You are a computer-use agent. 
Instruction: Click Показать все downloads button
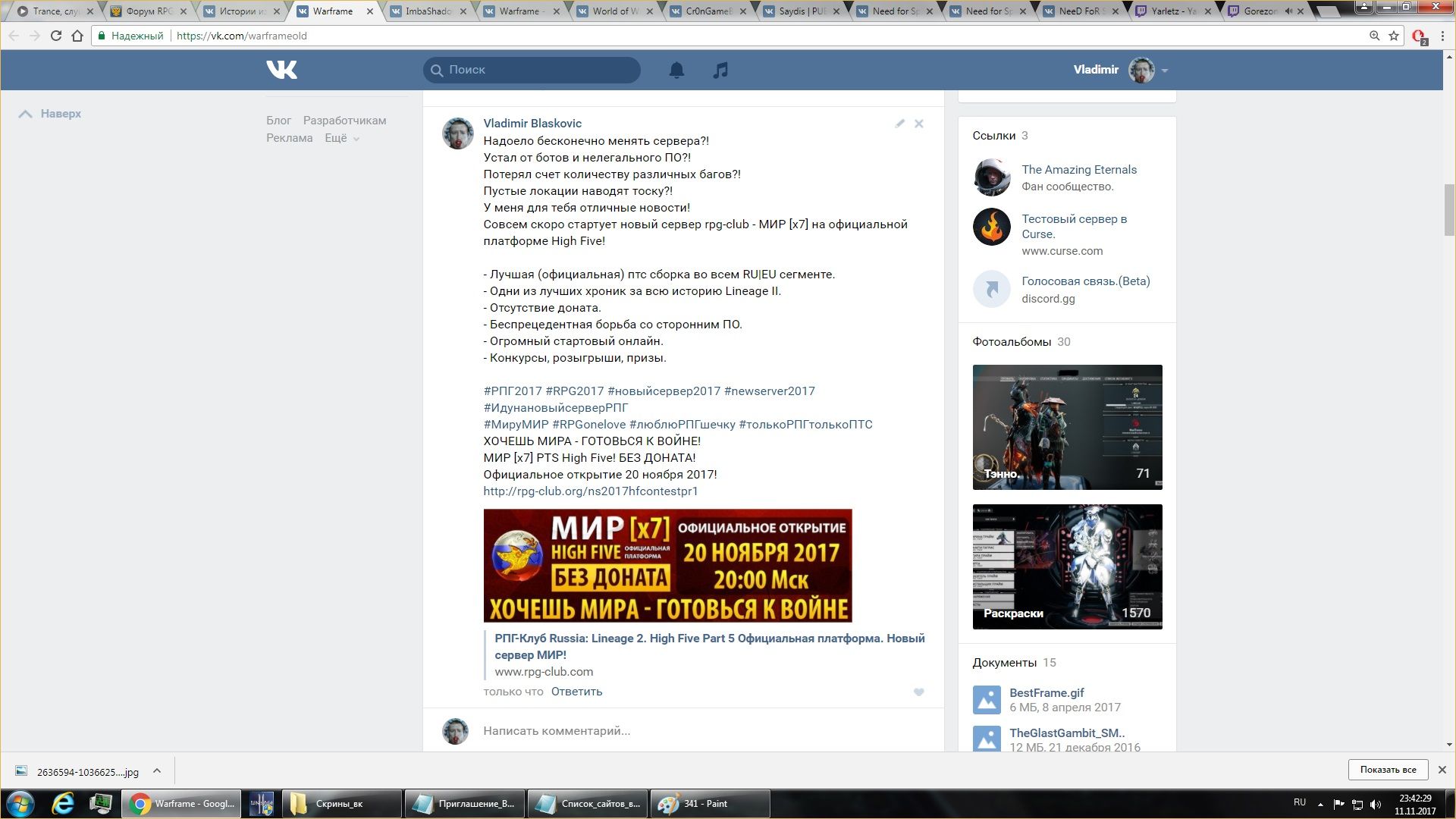tap(1388, 770)
